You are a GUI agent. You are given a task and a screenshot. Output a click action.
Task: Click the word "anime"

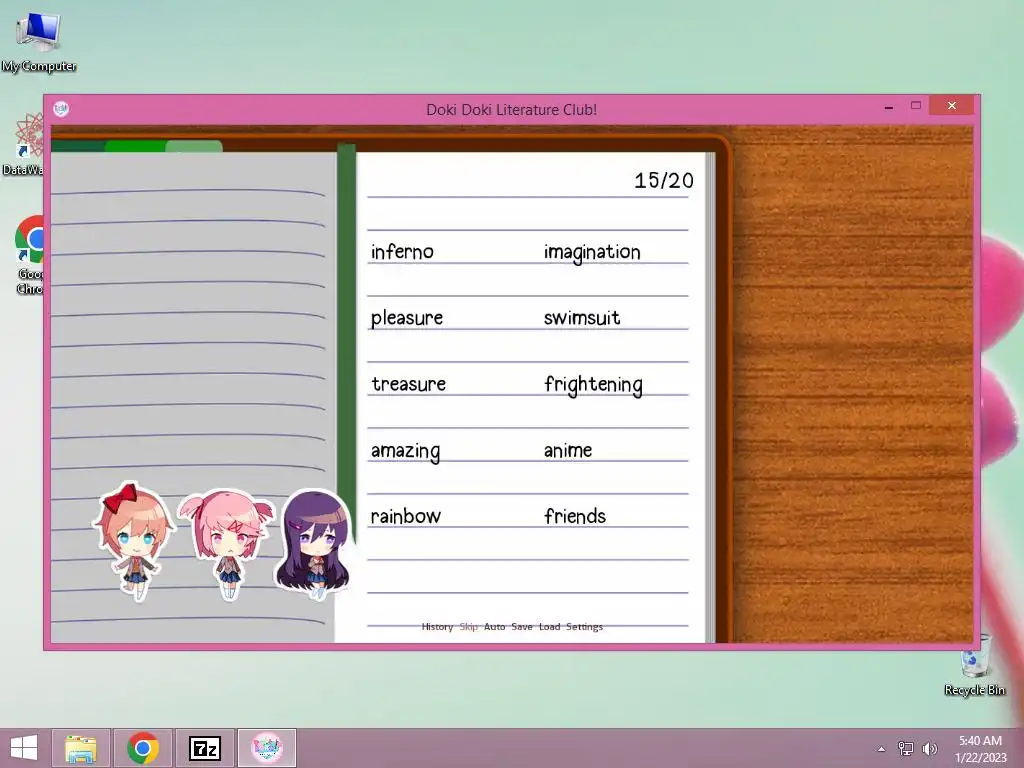point(568,450)
